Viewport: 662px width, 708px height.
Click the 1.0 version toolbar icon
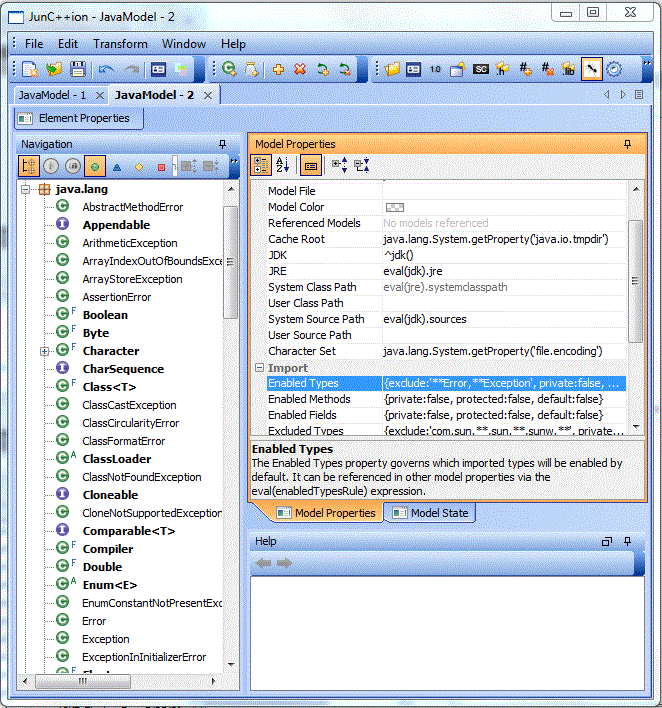(435, 69)
